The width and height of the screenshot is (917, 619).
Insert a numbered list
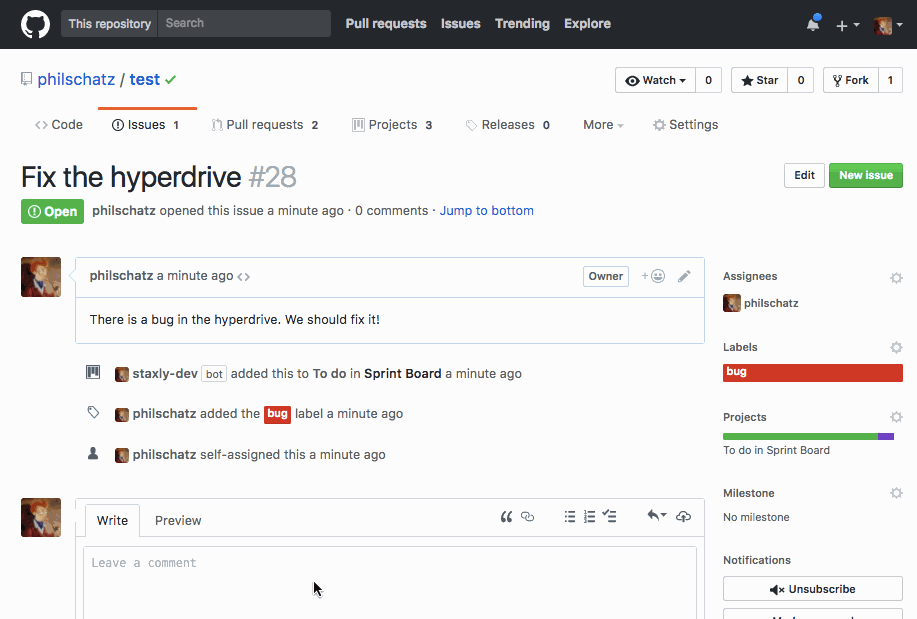589,516
